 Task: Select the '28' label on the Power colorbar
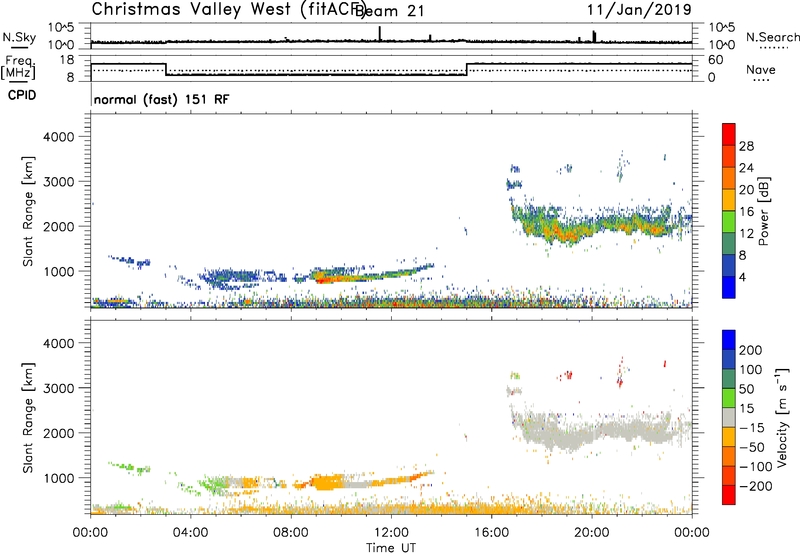point(746,146)
